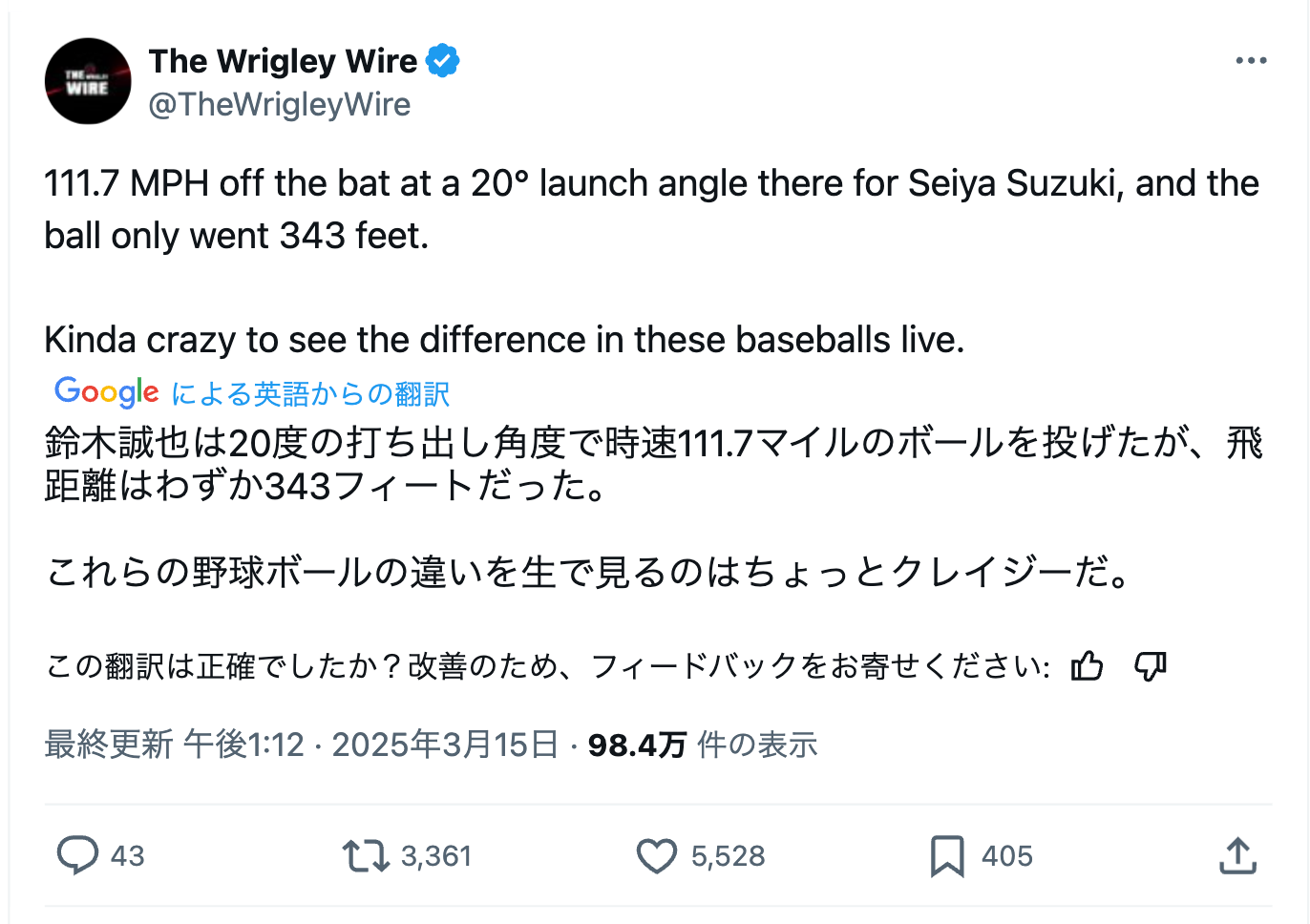
Task: Click the 43 replies count
Action: pos(127,856)
